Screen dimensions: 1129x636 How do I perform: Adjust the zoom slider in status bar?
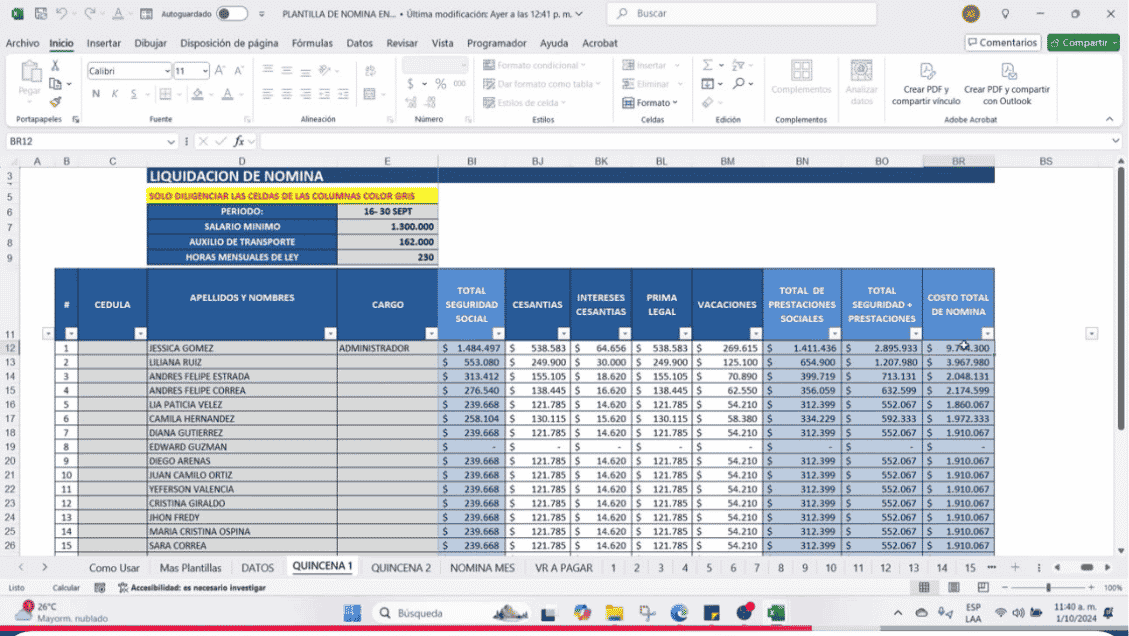[x=1048, y=588]
